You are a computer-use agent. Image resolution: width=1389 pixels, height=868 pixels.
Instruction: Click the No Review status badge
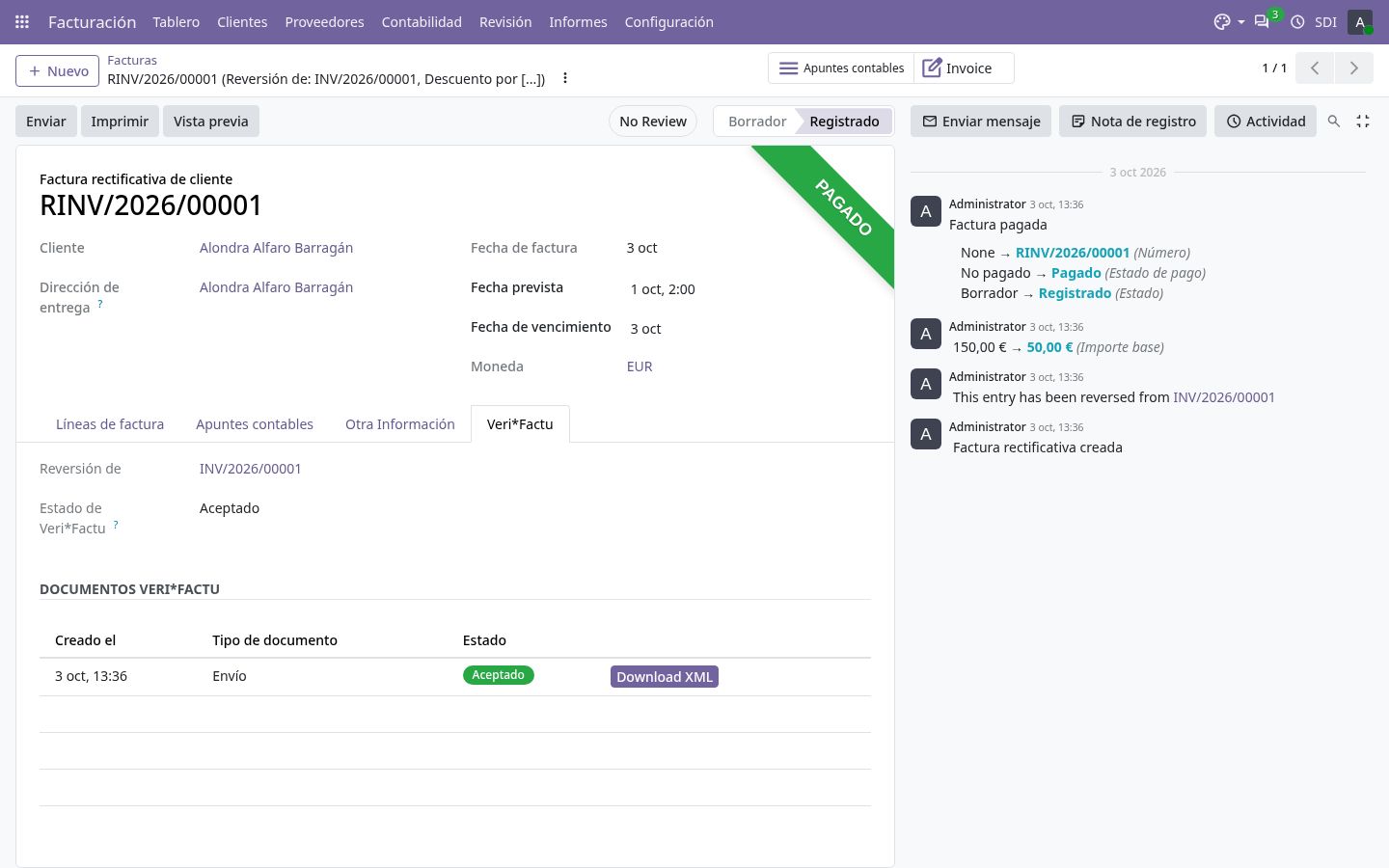pos(653,122)
